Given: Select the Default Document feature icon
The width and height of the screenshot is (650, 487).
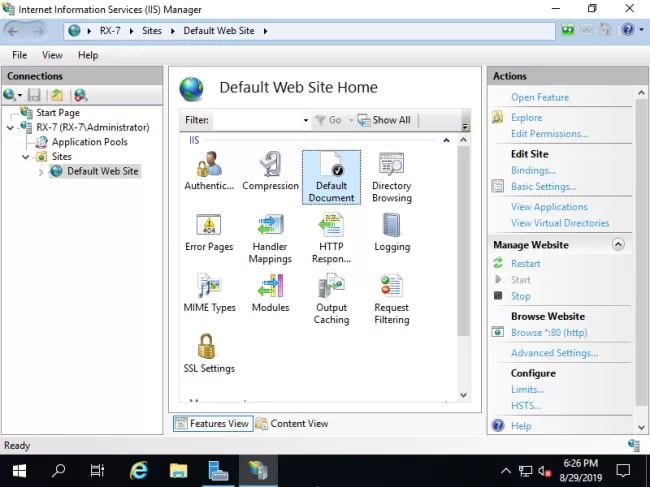Looking at the screenshot, I should [x=331, y=177].
